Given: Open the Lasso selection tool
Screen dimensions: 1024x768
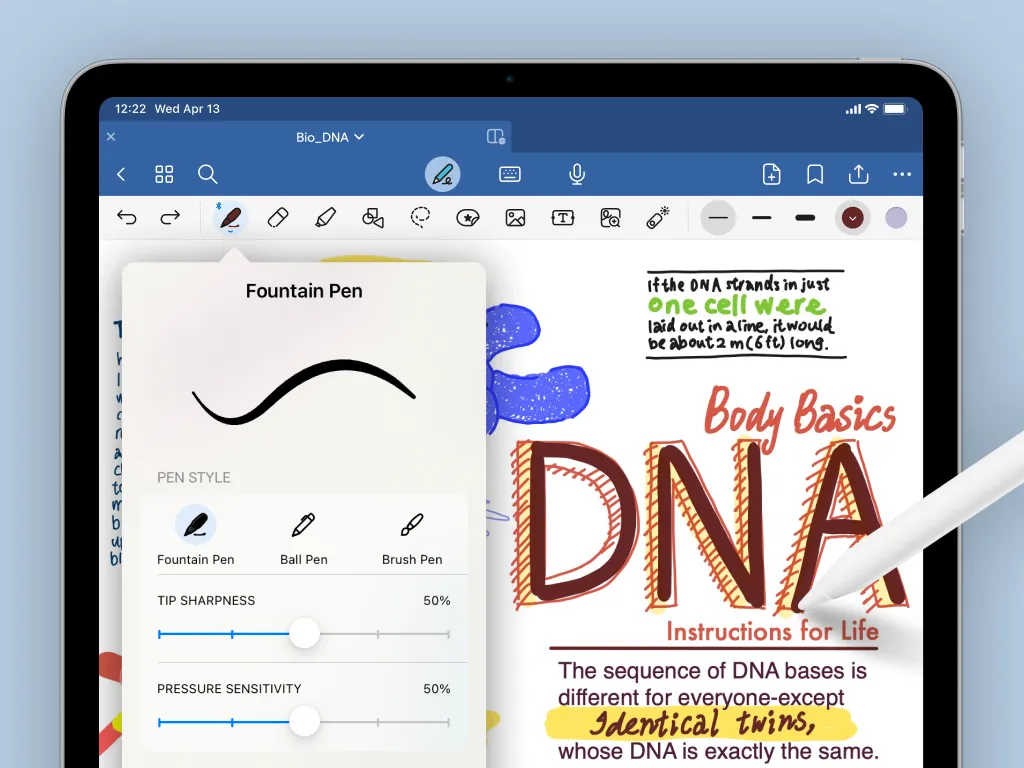Looking at the screenshot, I should 420,217.
